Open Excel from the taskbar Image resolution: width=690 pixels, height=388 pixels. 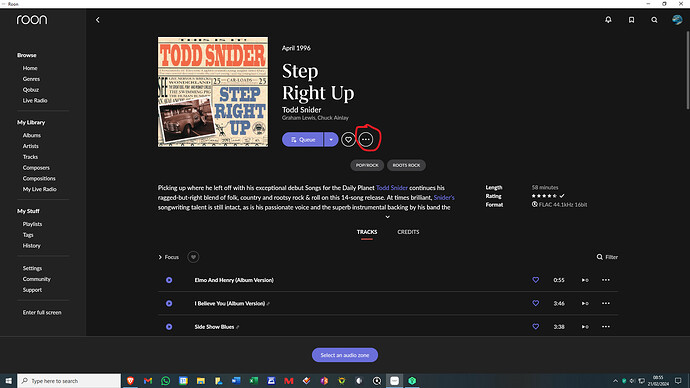(x=253, y=381)
